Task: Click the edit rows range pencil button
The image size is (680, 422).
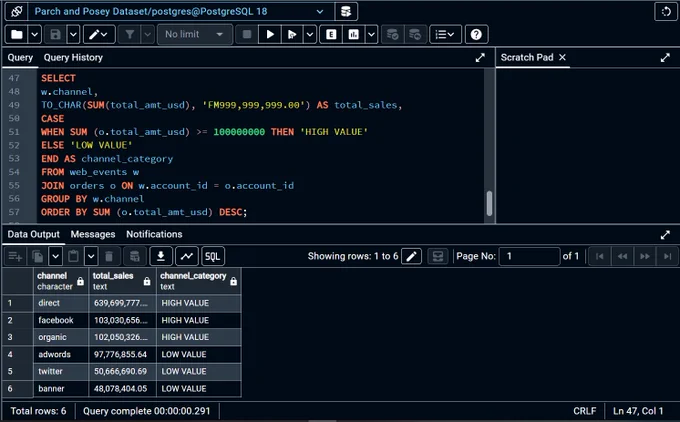Action: click(x=411, y=256)
